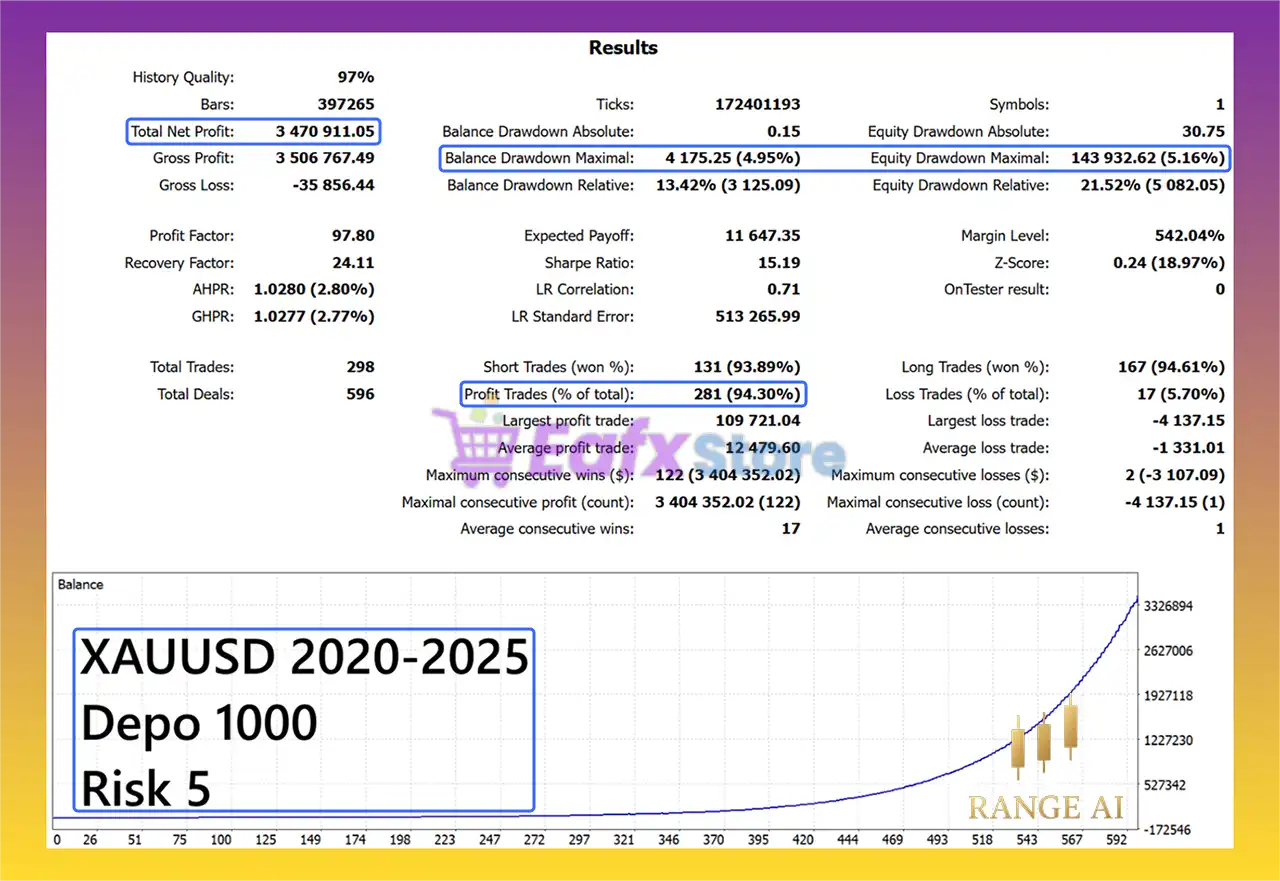Select Equity Drawdown Absolute value 30.75
Viewport: 1280px width, 881px height.
click(x=1204, y=131)
